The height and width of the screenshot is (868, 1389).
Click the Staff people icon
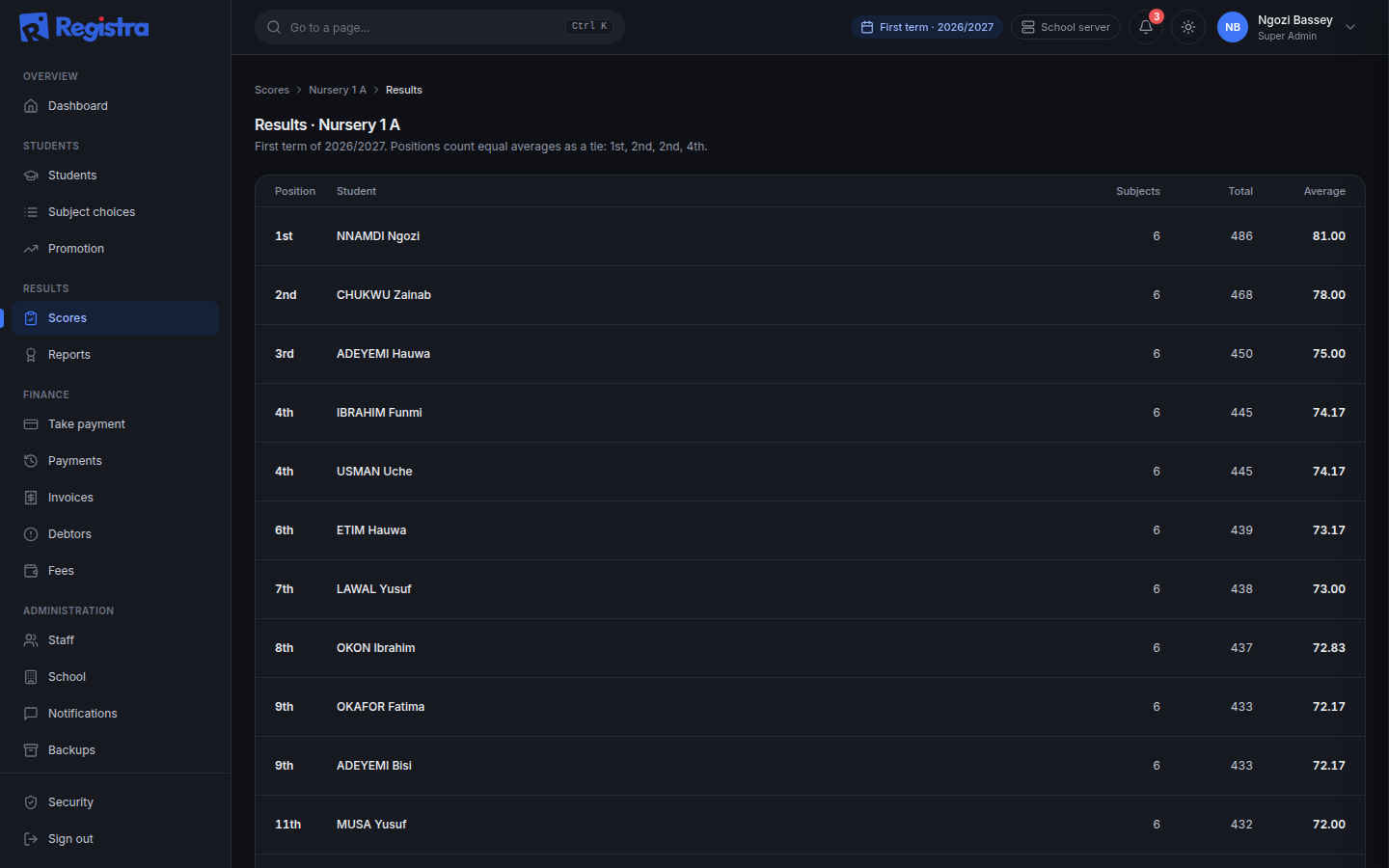point(31,640)
